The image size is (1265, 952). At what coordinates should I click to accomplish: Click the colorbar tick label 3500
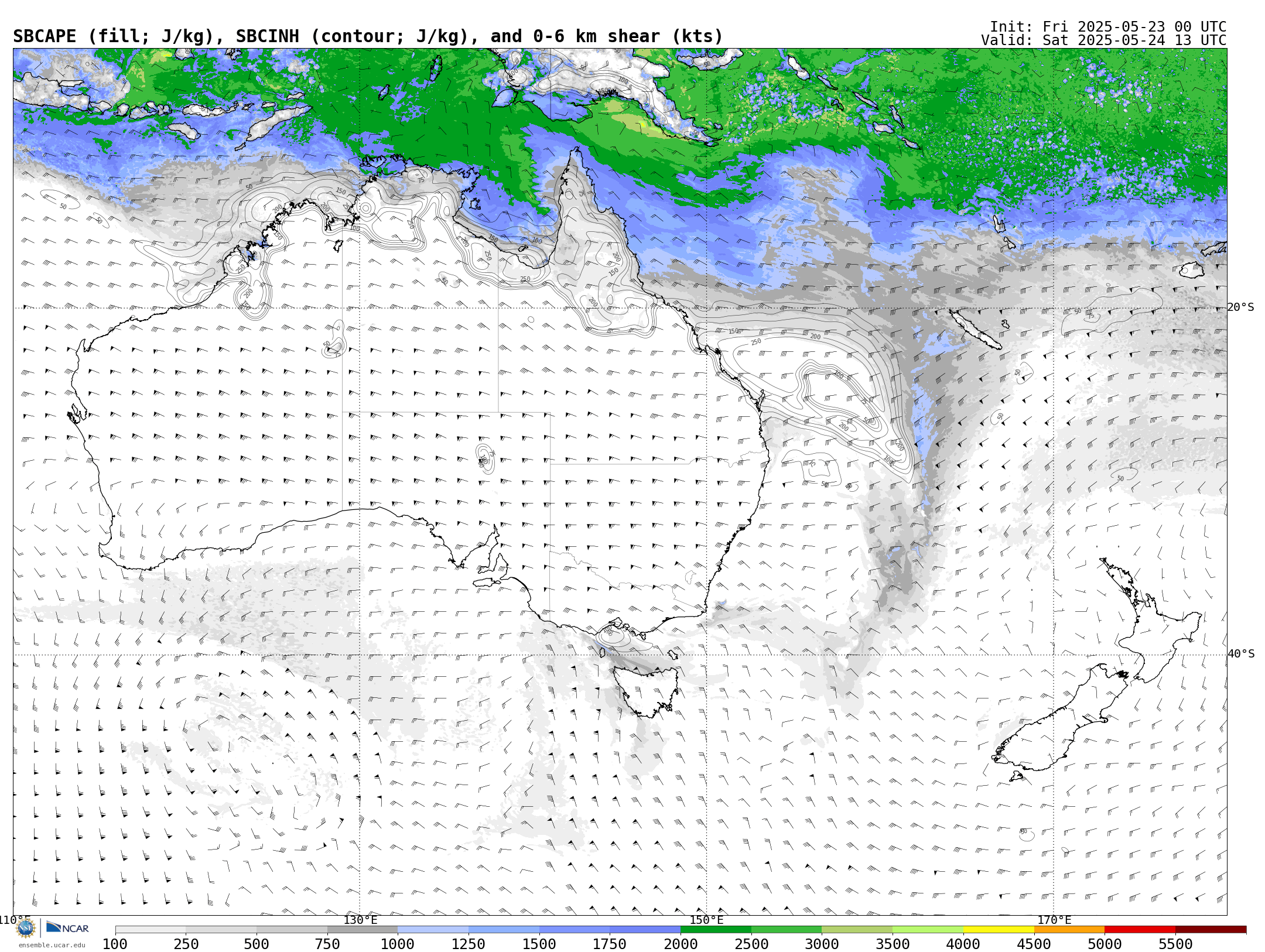pyautogui.click(x=893, y=944)
